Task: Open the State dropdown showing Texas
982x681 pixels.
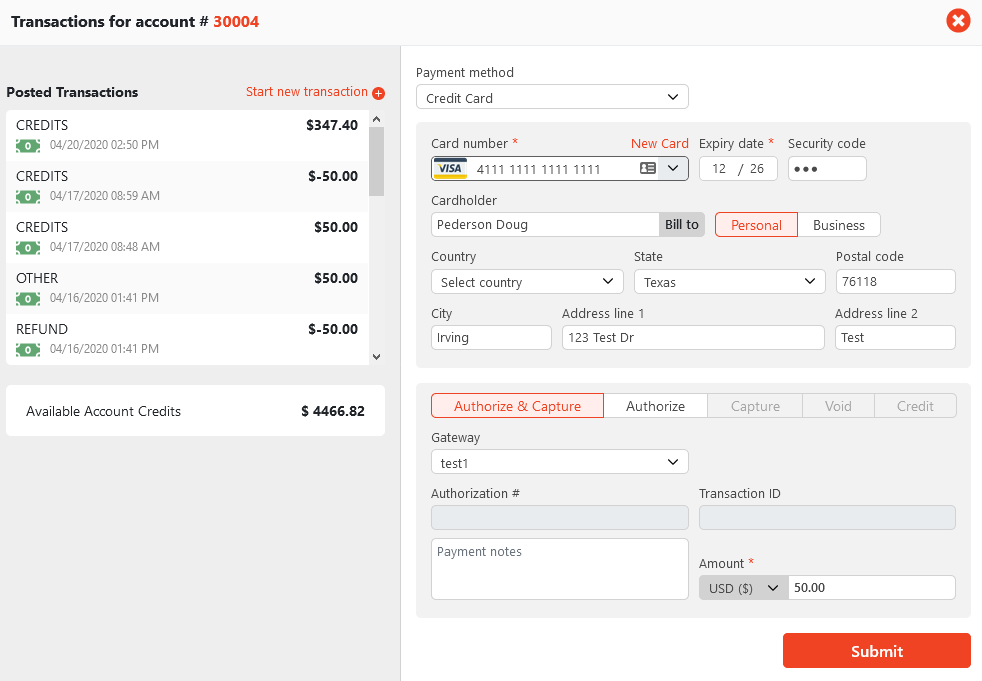Action: point(729,282)
